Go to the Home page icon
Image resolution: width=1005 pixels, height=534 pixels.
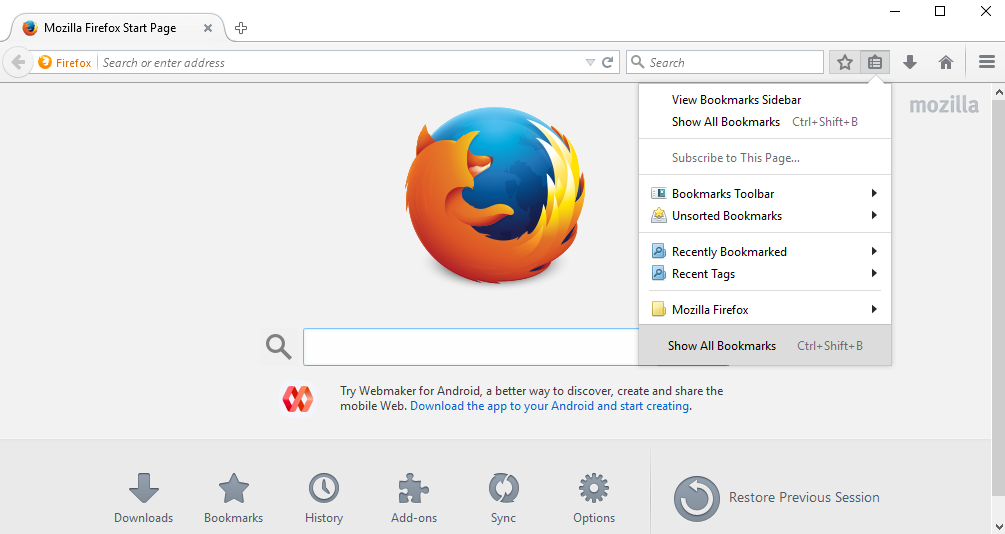pyautogui.click(x=945, y=62)
